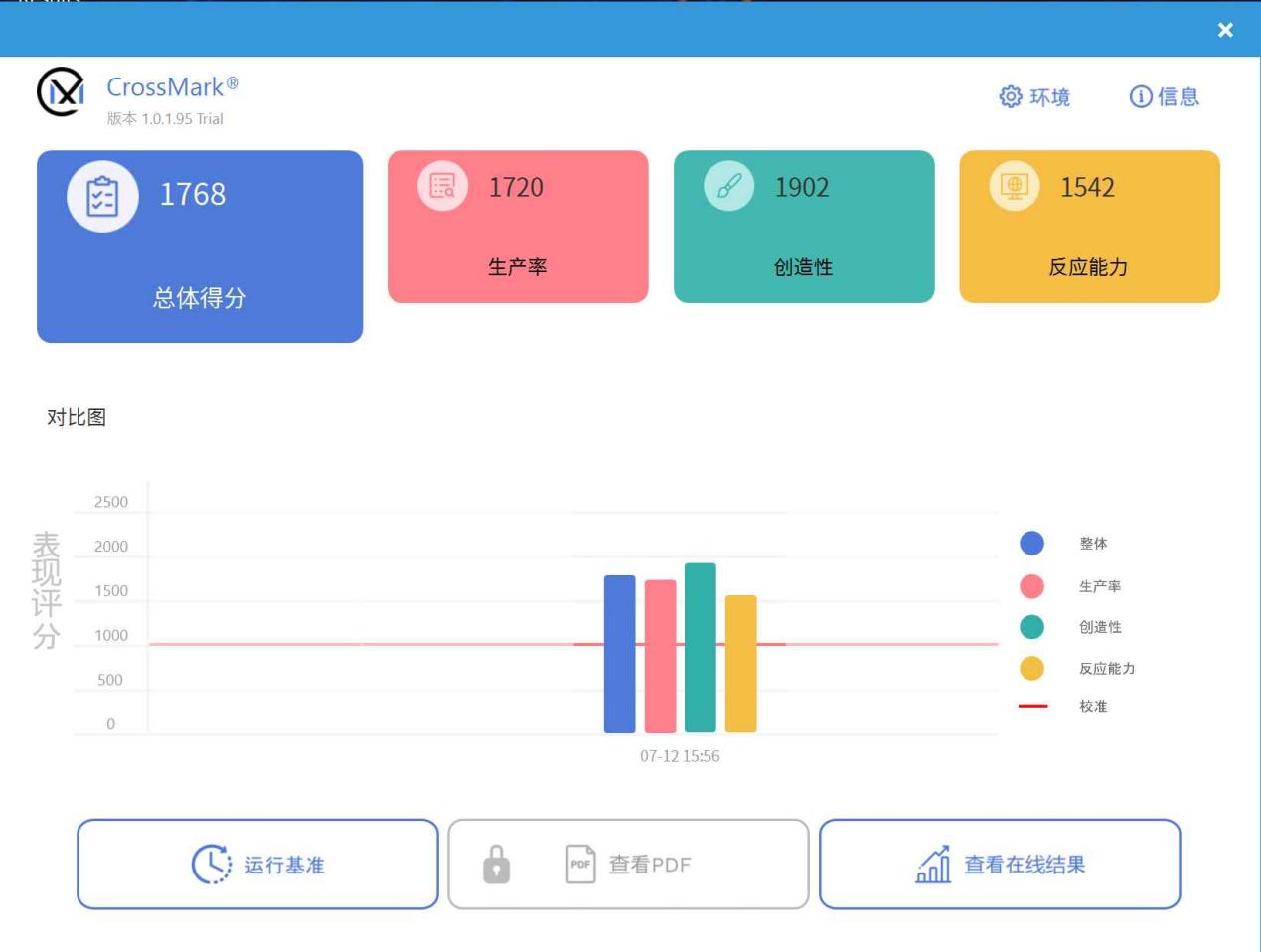Click the 校准 legend label

click(1093, 706)
